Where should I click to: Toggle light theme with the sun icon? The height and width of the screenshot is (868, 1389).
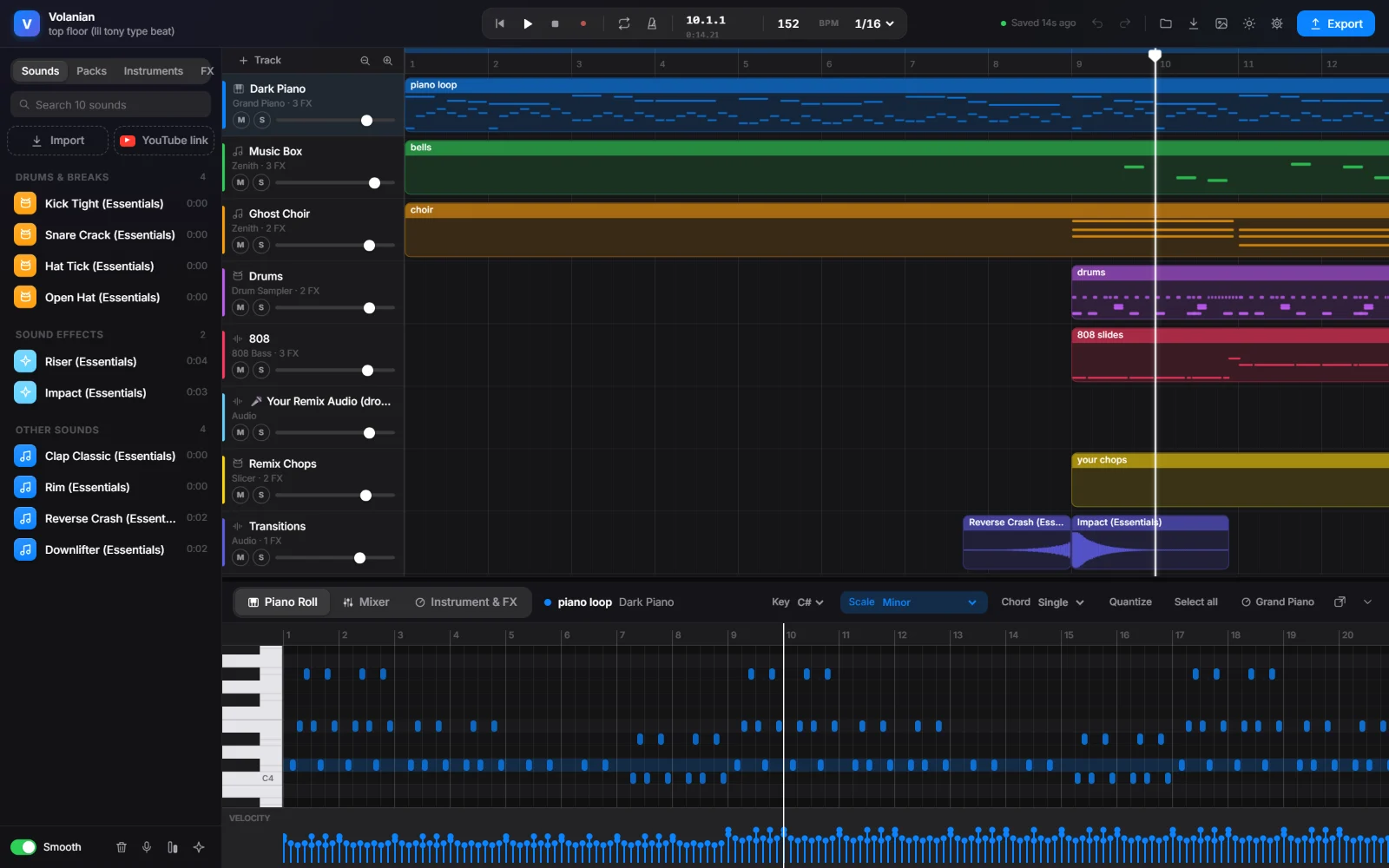point(1249,23)
